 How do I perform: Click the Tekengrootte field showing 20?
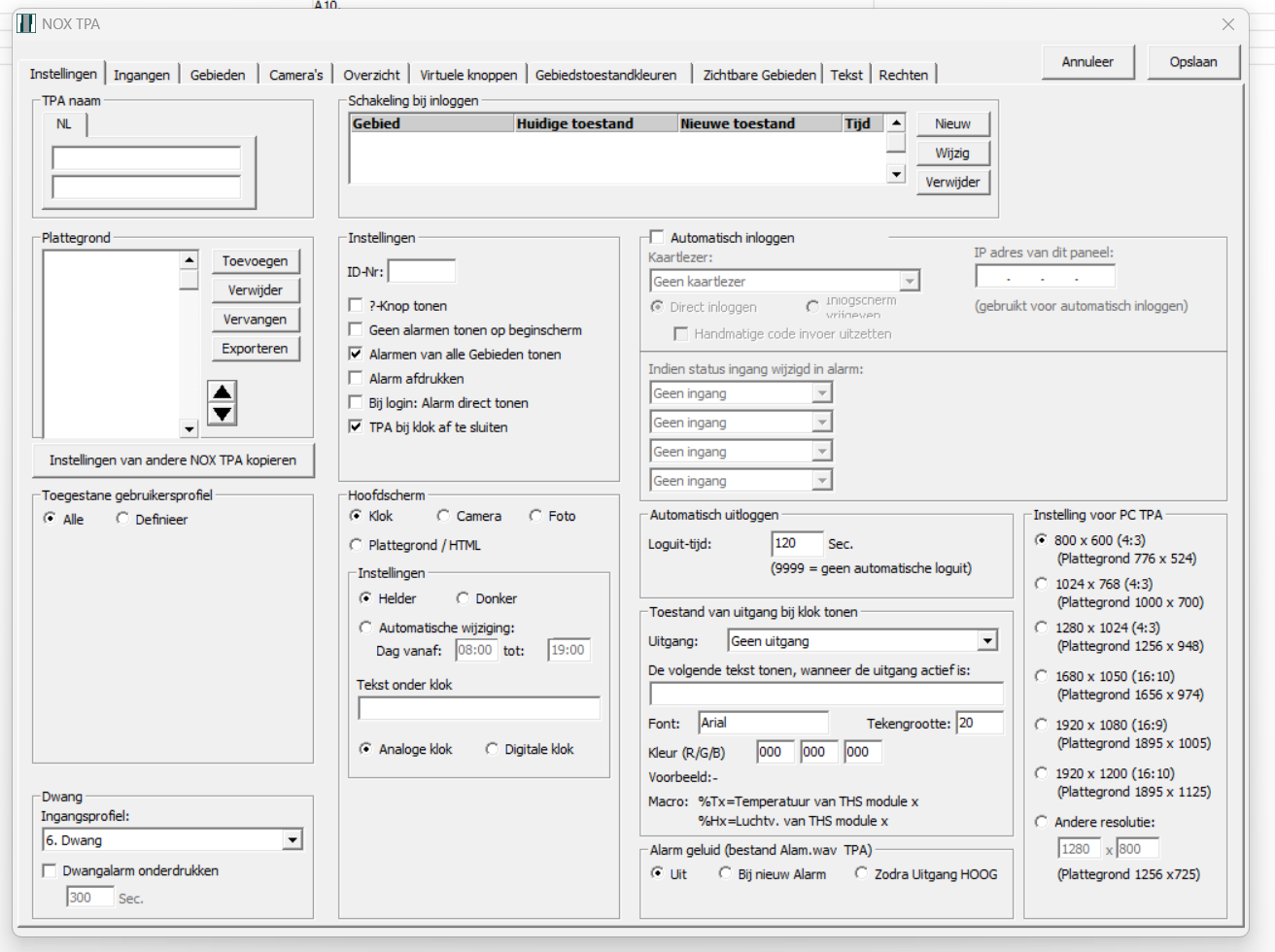(980, 723)
